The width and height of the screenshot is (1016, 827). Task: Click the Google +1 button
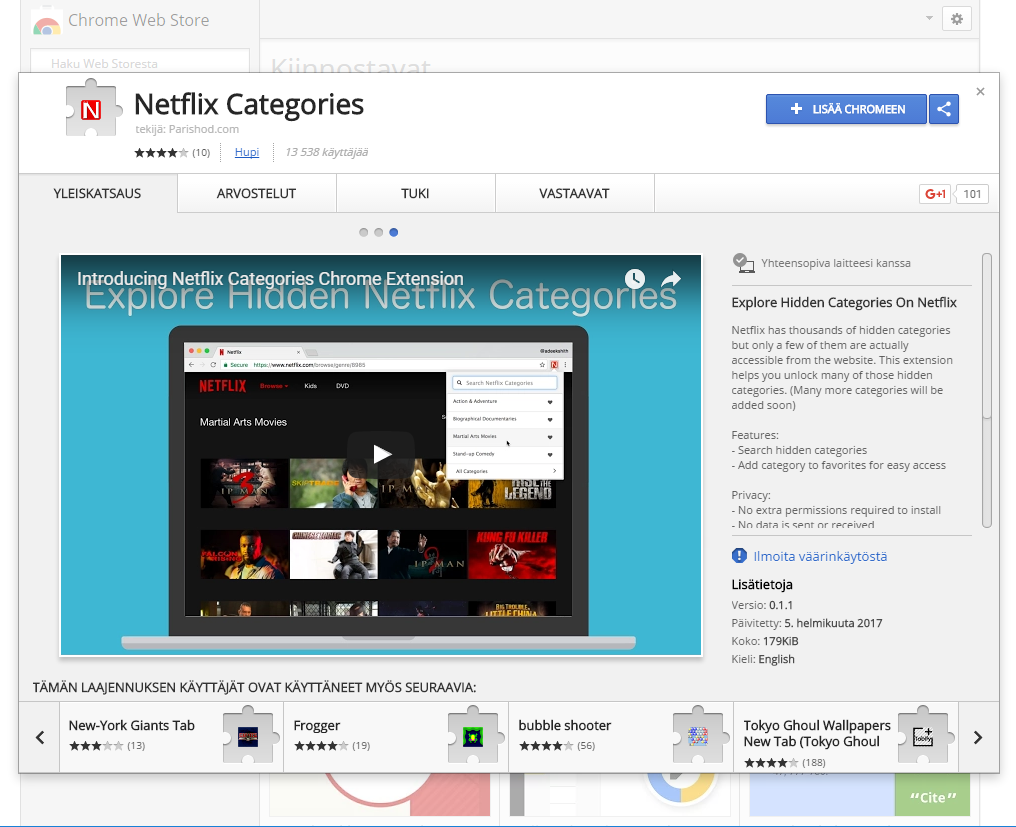coord(935,194)
